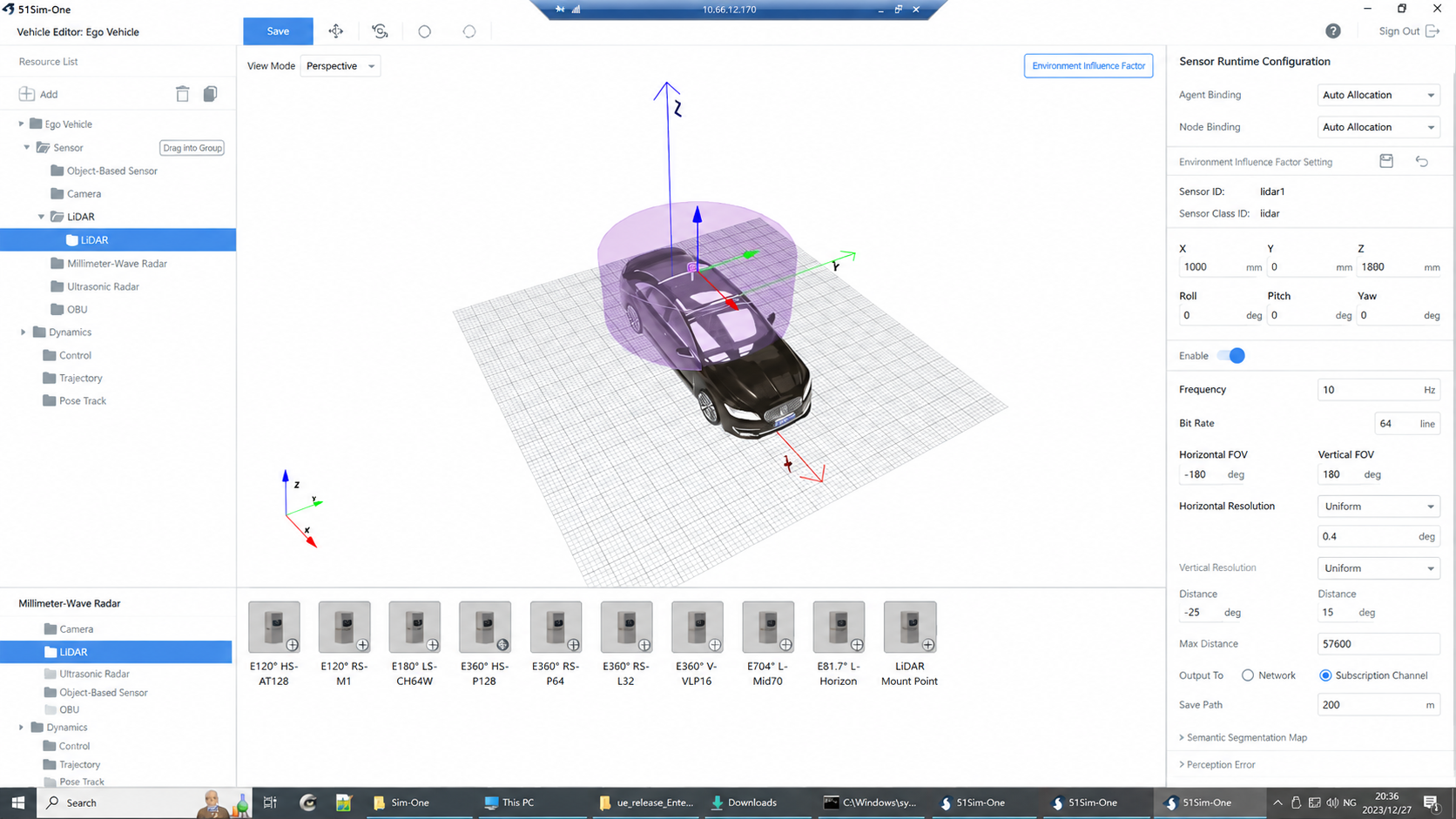1456x819 pixels.
Task: Open Horizontal Resolution Uniform dropdown
Action: [x=1378, y=507]
